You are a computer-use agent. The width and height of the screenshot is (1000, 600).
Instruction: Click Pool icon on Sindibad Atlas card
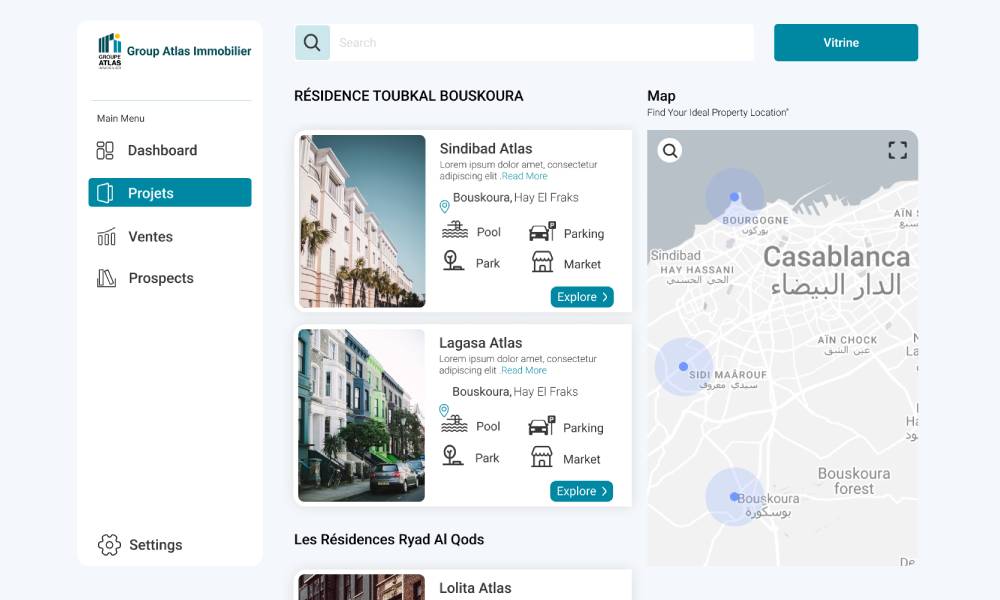455,230
